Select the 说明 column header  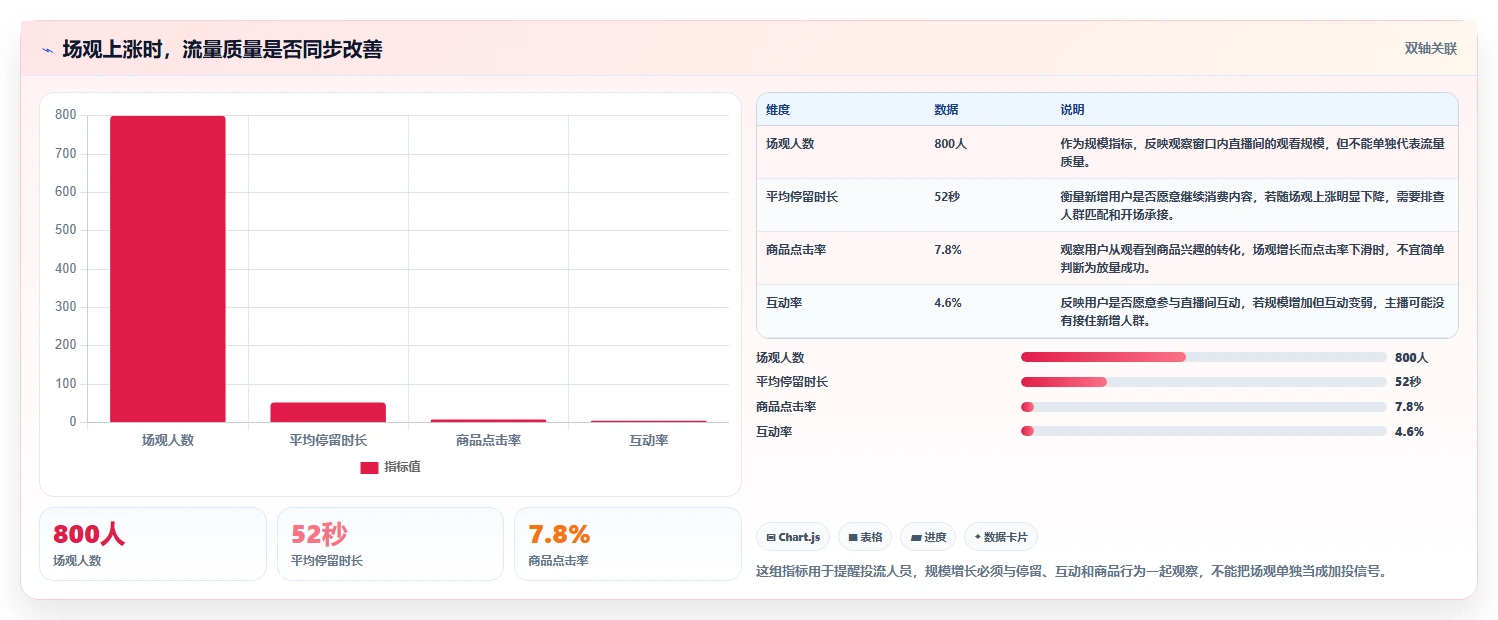[x=1072, y=110]
